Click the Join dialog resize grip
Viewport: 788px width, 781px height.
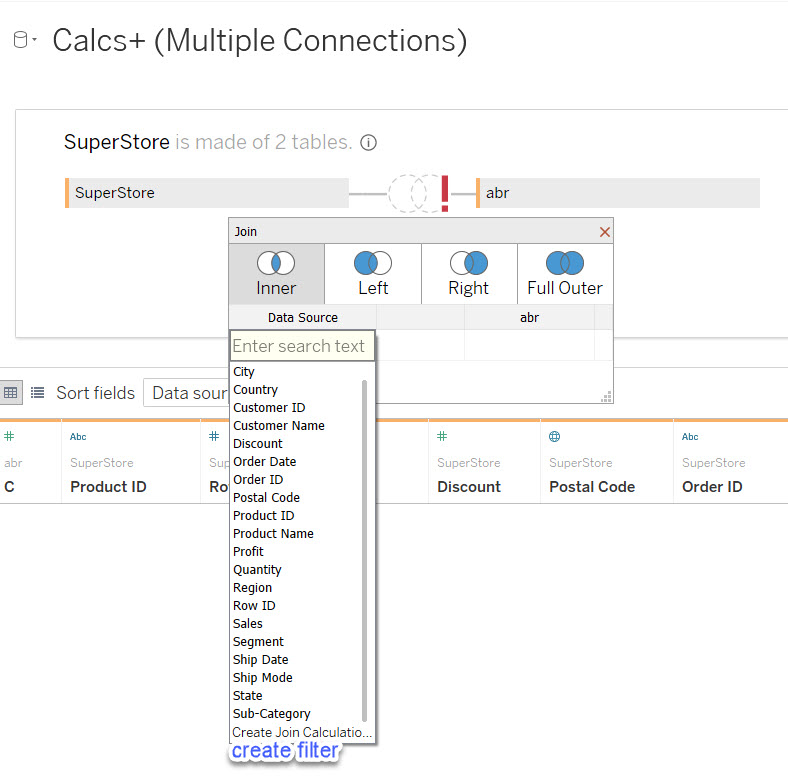click(x=607, y=397)
